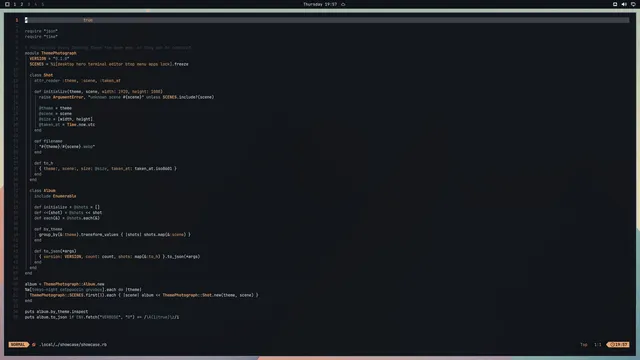Click the NORMAL mode indicator
The width and height of the screenshot is (640, 360).
(x=18, y=344)
